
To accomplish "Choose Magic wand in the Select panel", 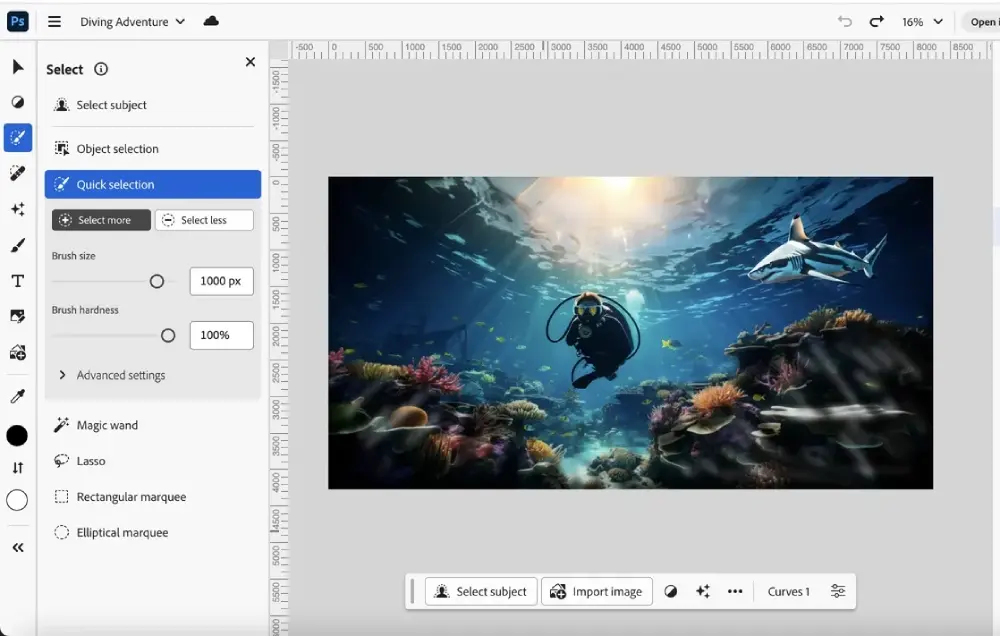I will (107, 425).
